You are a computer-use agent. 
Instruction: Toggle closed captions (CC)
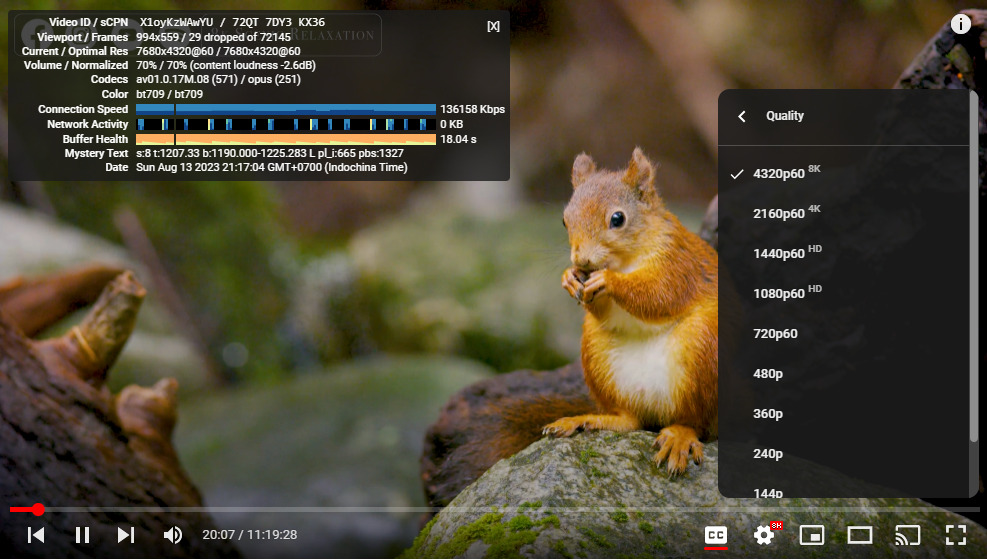coord(716,535)
